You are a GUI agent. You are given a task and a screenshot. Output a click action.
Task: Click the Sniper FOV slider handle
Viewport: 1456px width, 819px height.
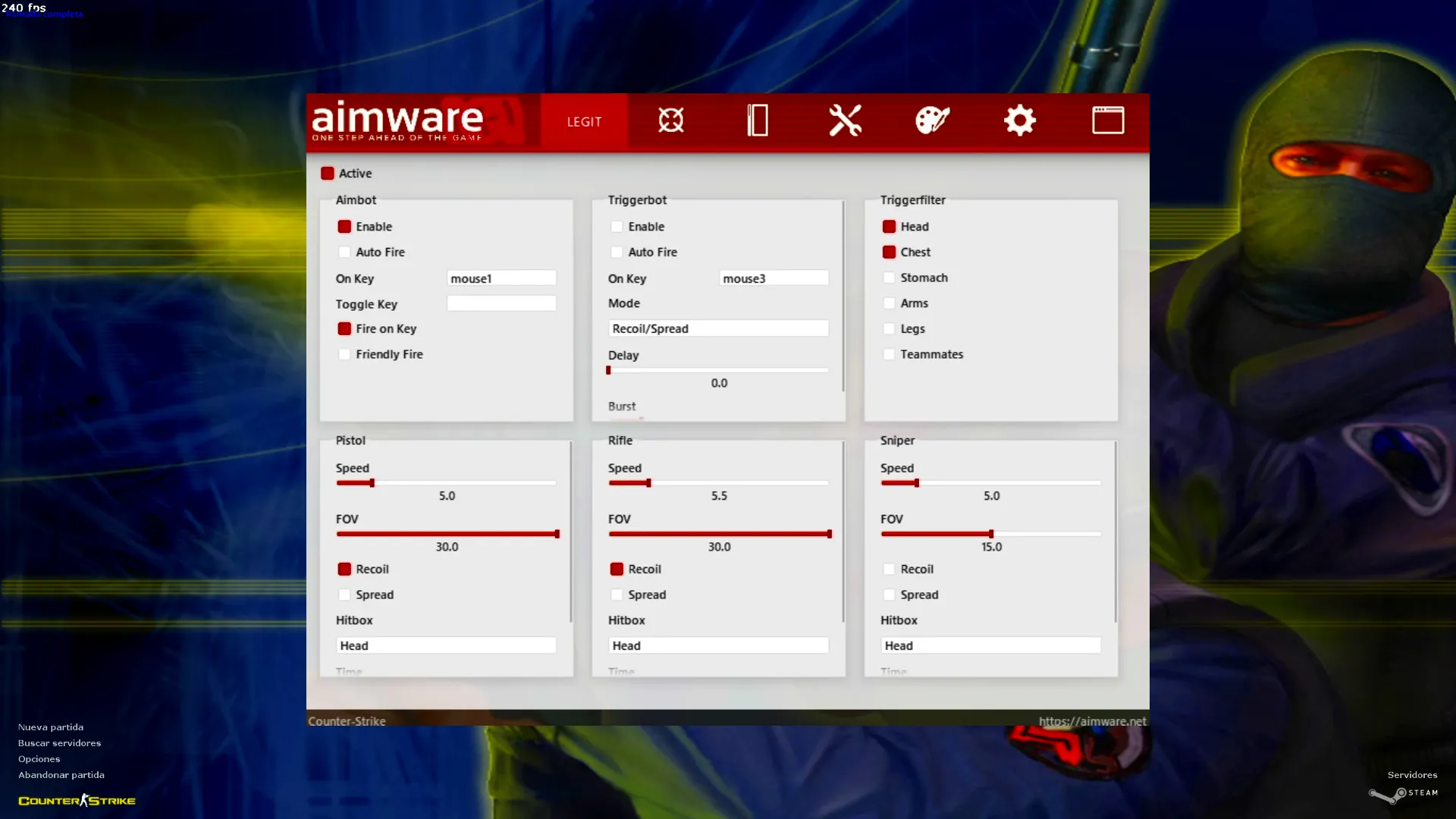tap(991, 534)
